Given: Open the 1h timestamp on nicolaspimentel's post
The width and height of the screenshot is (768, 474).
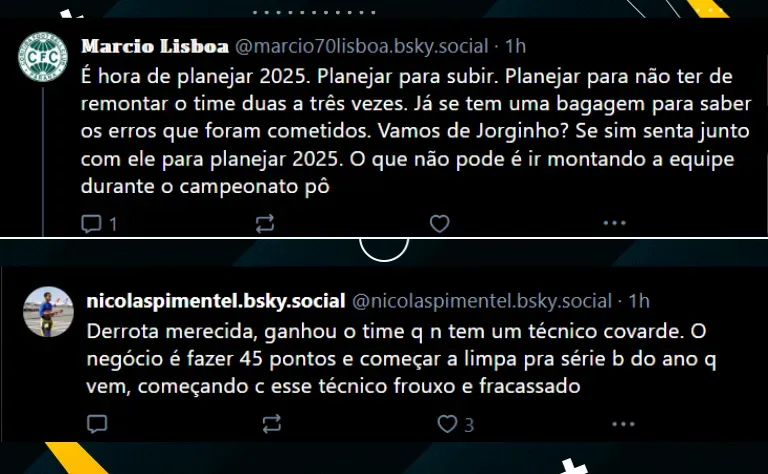Looking at the screenshot, I should tap(639, 301).
